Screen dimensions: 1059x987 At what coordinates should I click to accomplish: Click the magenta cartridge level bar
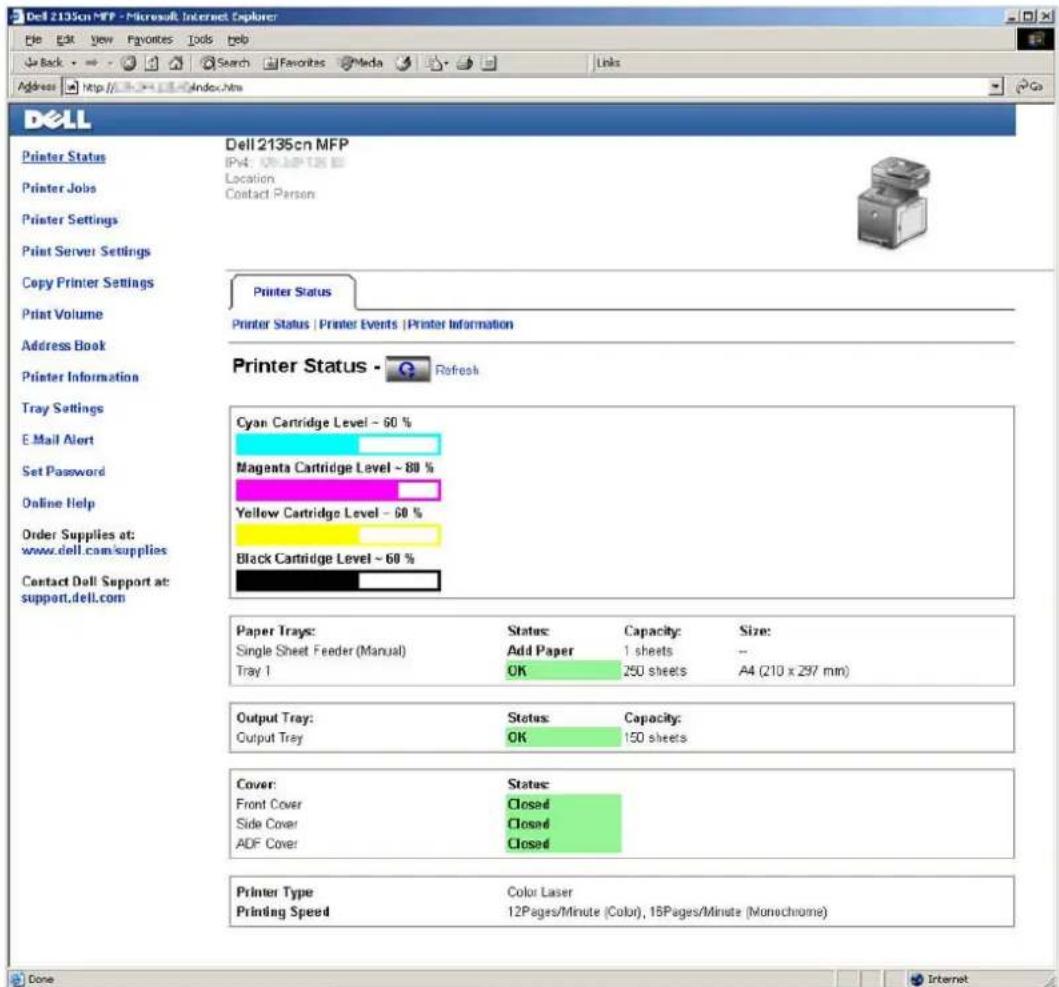(x=338, y=490)
